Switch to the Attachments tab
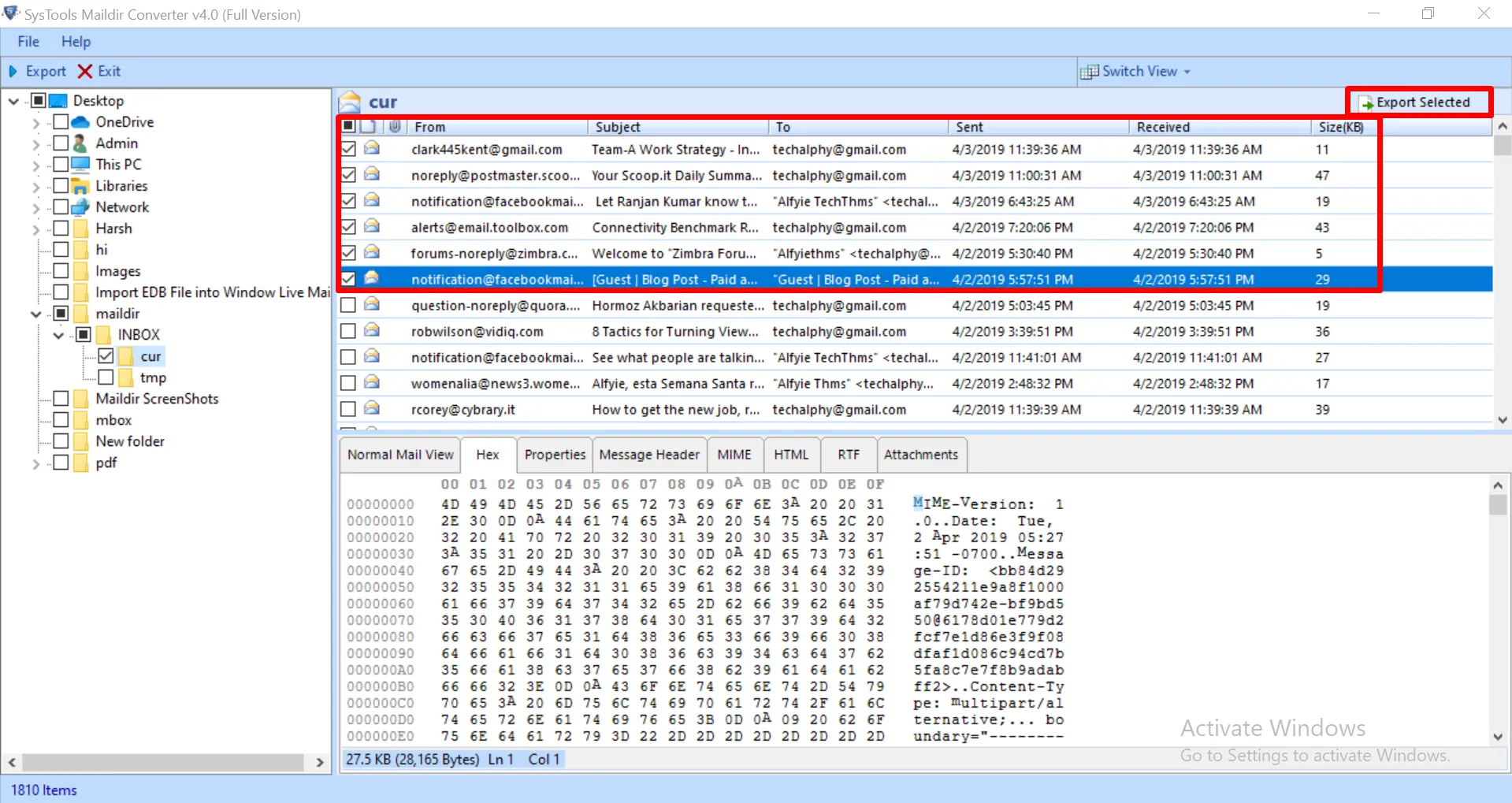The height and width of the screenshot is (803, 1512). 921,455
